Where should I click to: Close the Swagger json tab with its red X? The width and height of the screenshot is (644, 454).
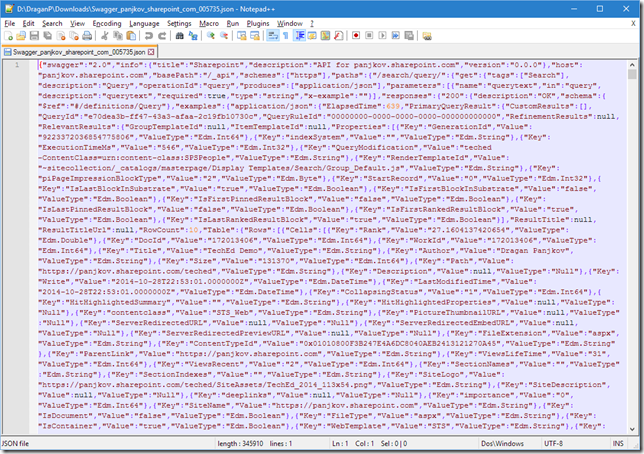pyautogui.click(x=151, y=52)
